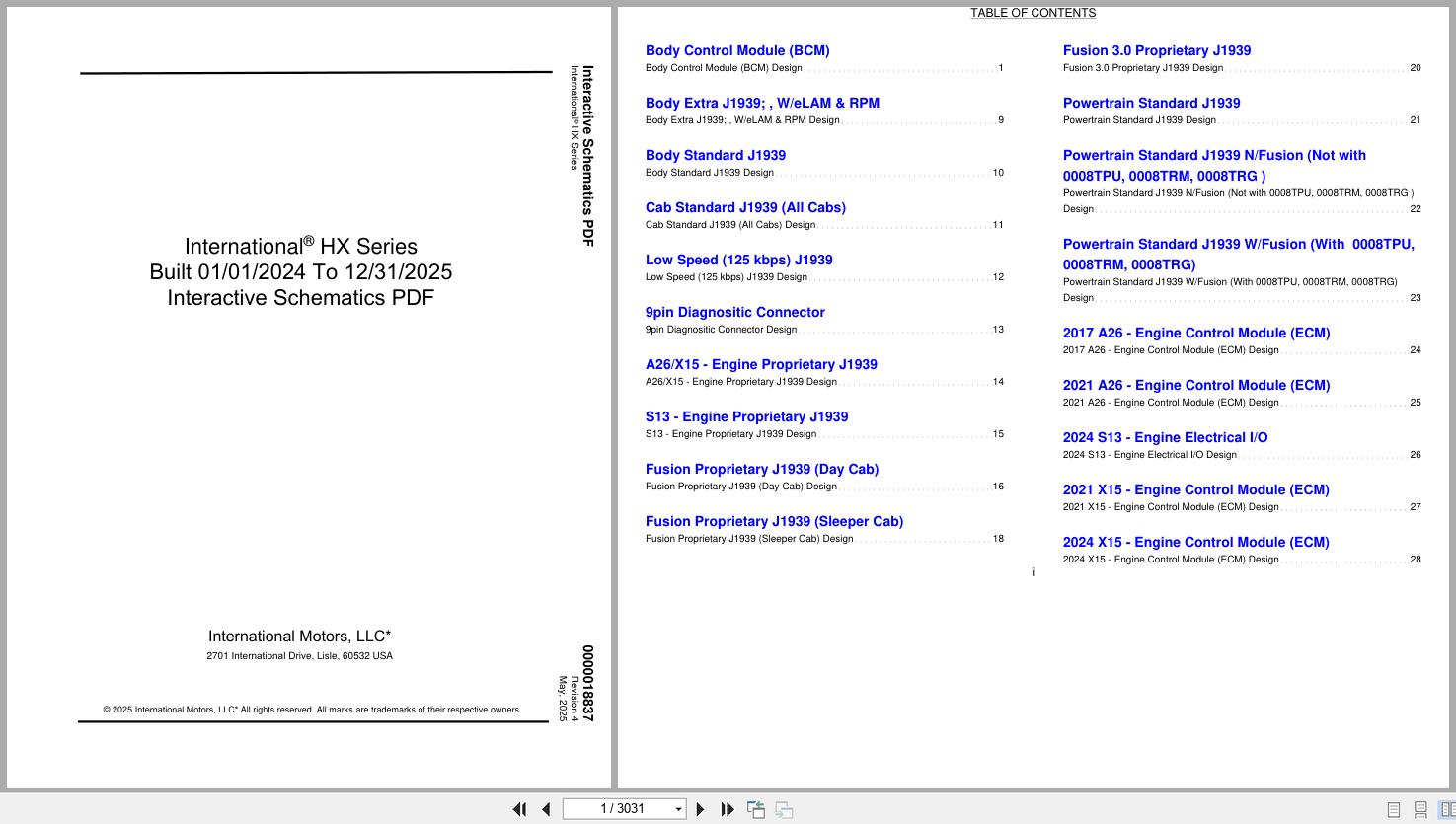Click Fusion Proprietary J1939 (Sleeper Cab) Design entry
The height and width of the screenshot is (824, 1456).
(824, 539)
